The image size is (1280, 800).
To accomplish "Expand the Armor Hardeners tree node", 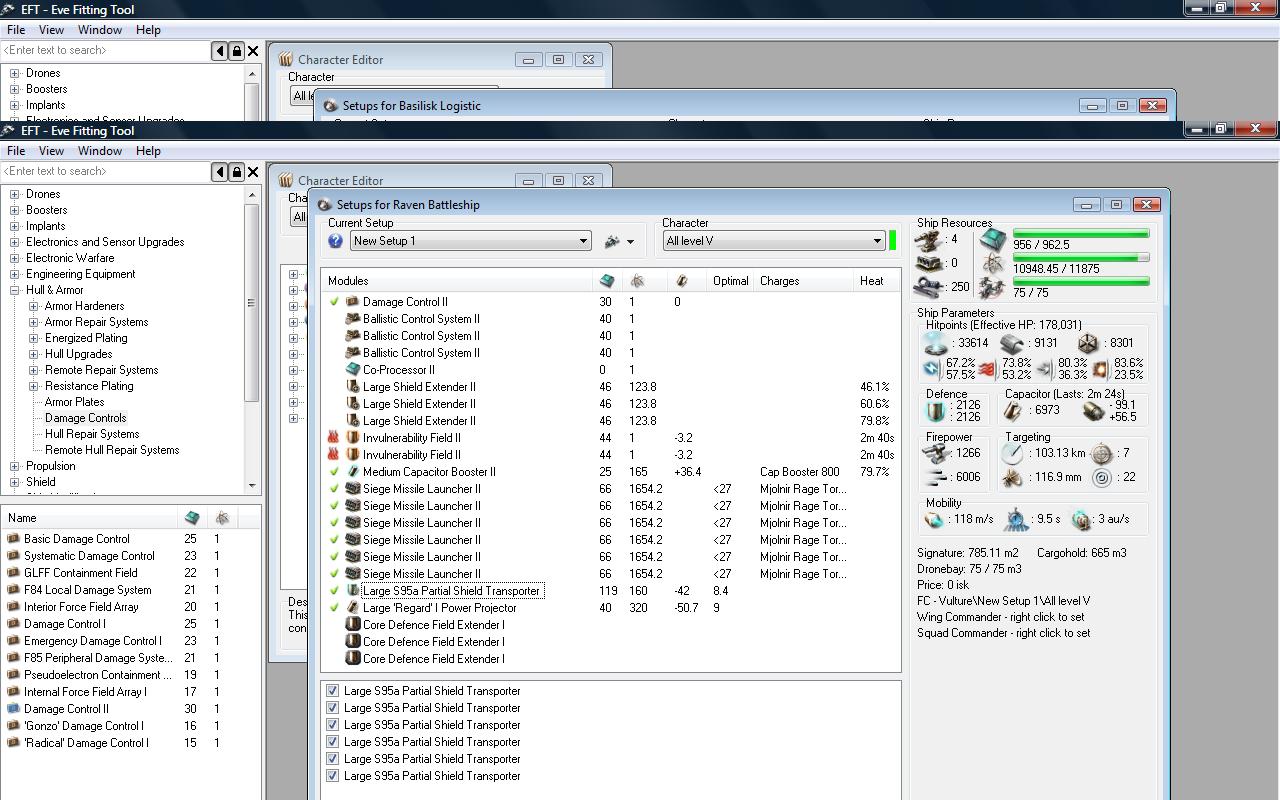I will [34, 306].
